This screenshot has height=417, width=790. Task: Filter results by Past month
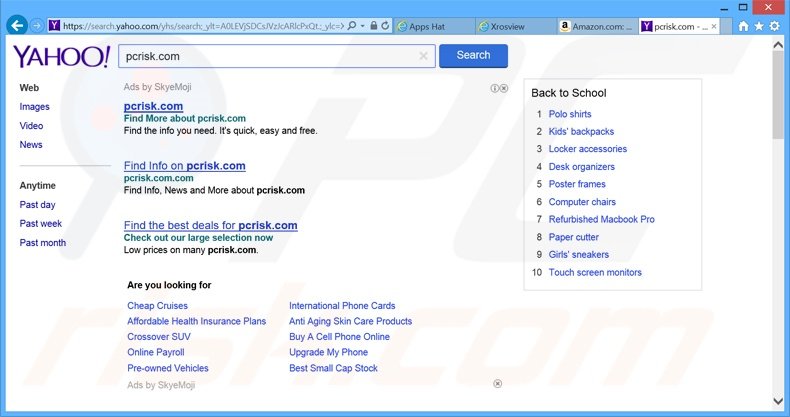click(x=43, y=242)
